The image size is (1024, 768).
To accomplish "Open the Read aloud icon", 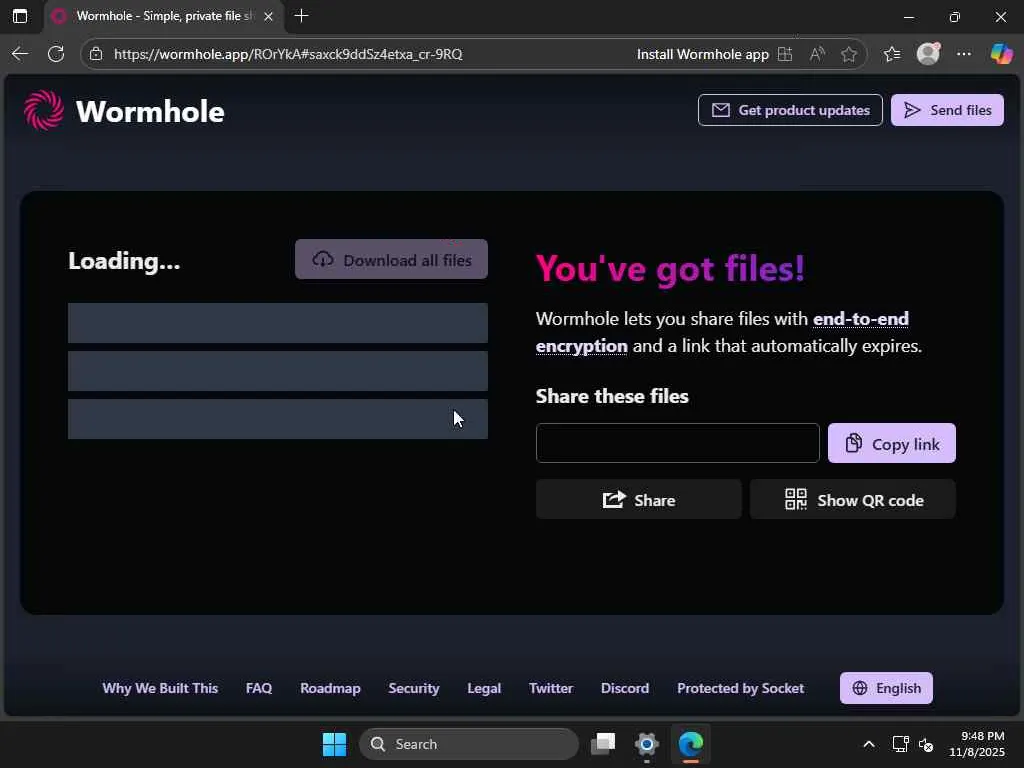I will (817, 54).
